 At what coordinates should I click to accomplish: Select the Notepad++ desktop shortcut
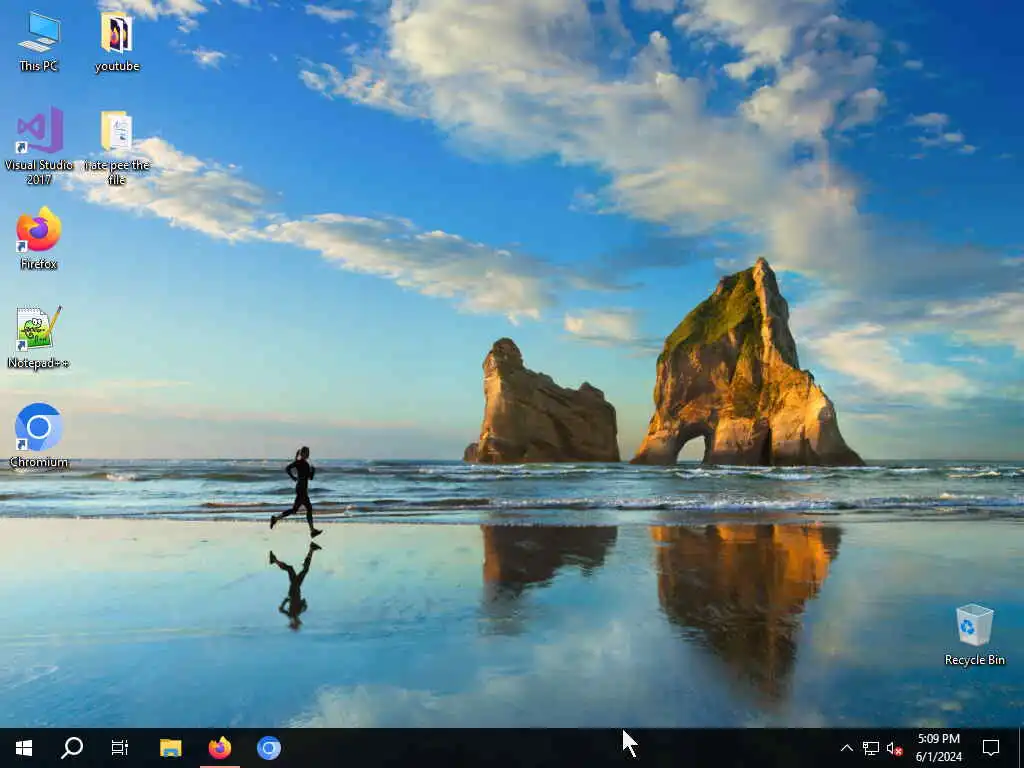point(39,338)
